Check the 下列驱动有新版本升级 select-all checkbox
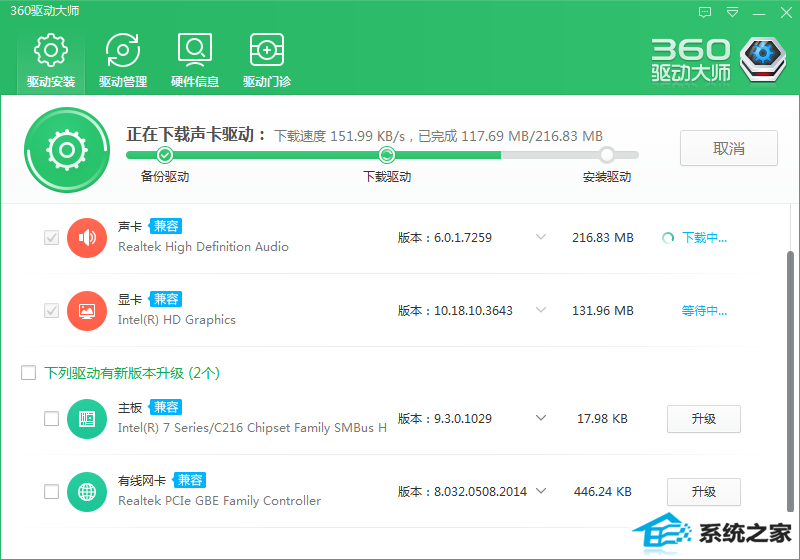This screenshot has width=800, height=560. click(x=29, y=373)
